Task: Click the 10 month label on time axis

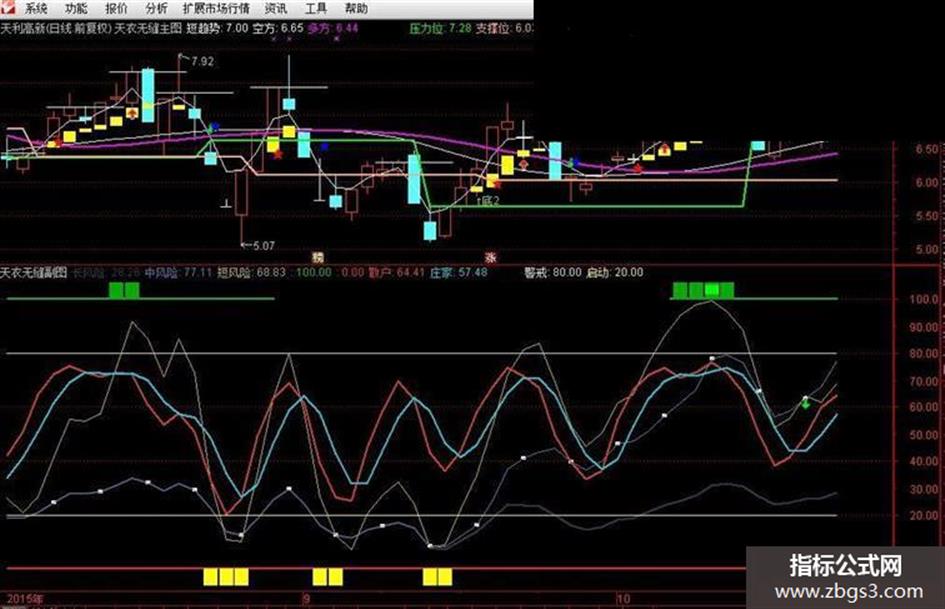Action: [x=623, y=599]
